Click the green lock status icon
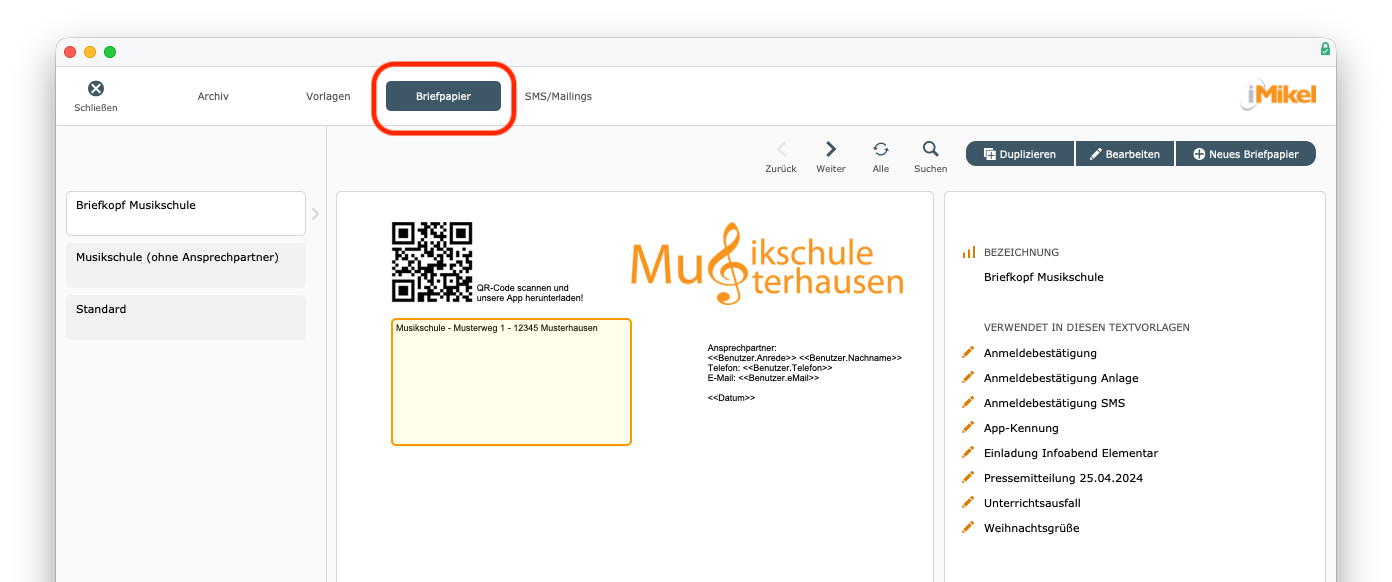The width and height of the screenshot is (1392, 582). 1325,49
